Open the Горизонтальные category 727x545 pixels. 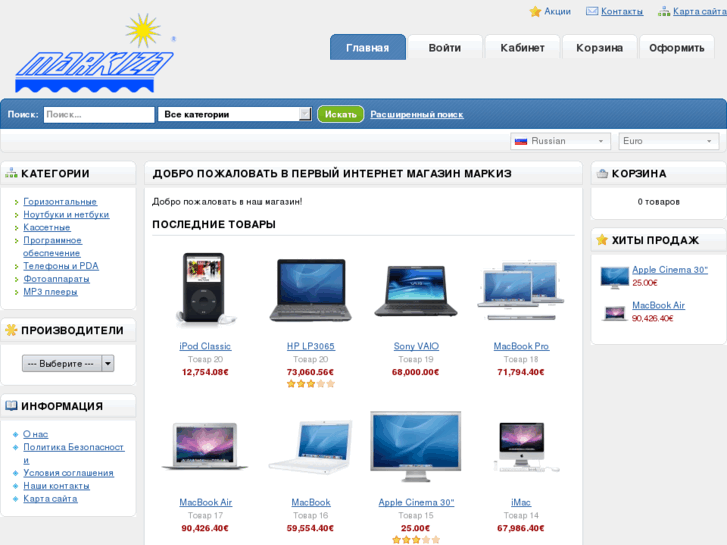60,201
